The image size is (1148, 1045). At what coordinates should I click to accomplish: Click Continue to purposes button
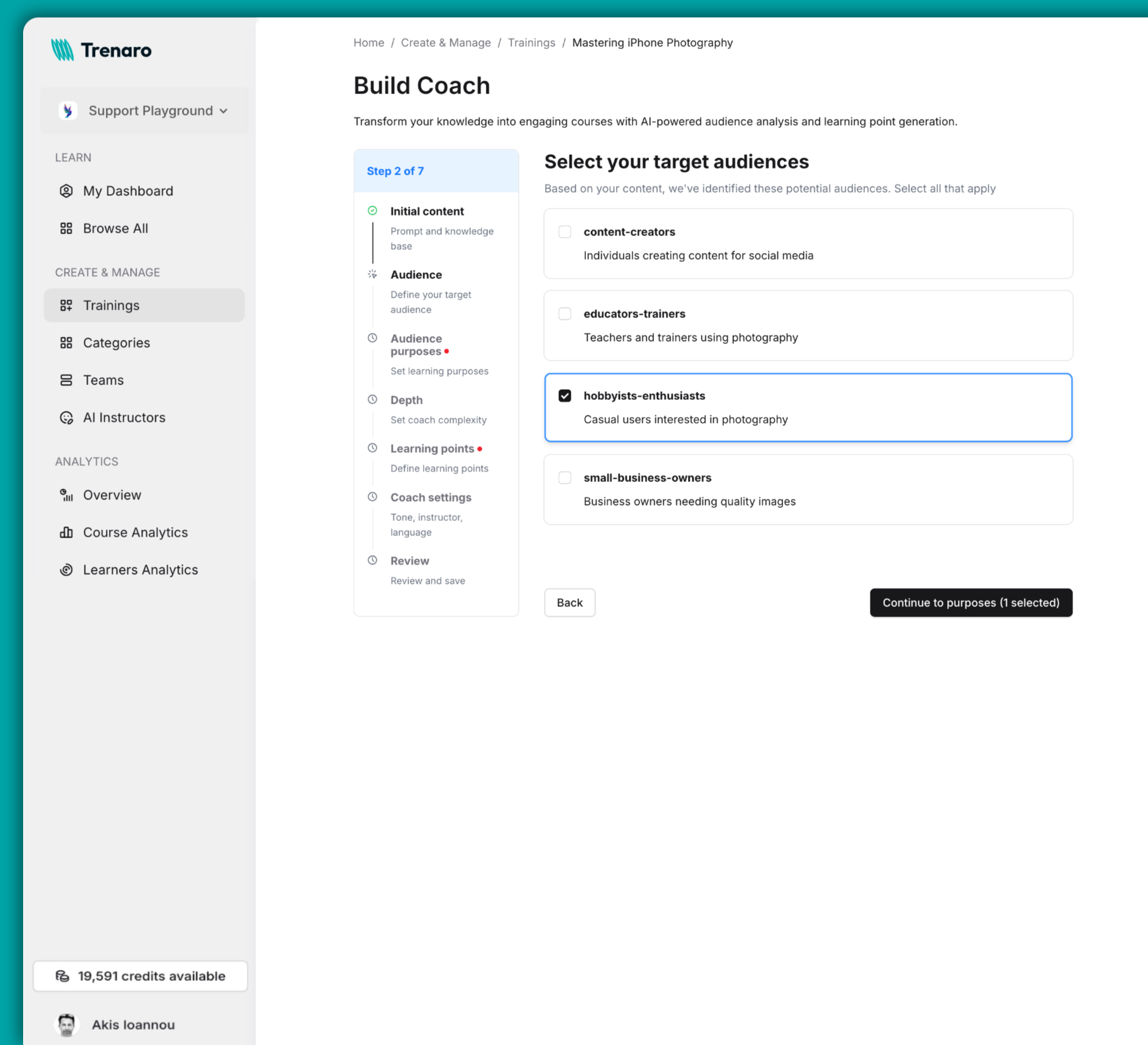pyautogui.click(x=971, y=602)
